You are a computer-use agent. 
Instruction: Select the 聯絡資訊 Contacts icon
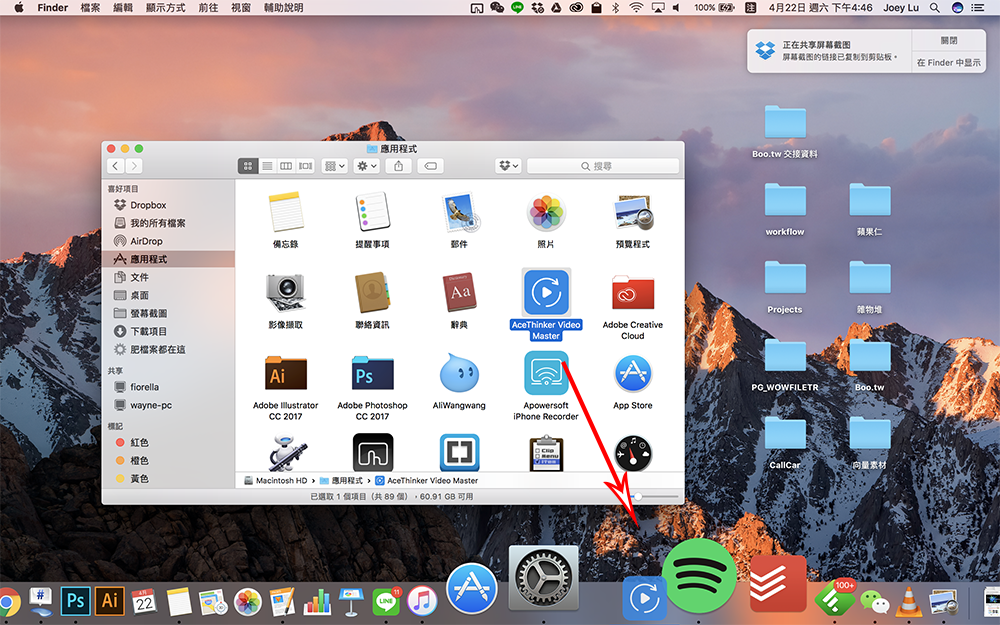(372, 293)
